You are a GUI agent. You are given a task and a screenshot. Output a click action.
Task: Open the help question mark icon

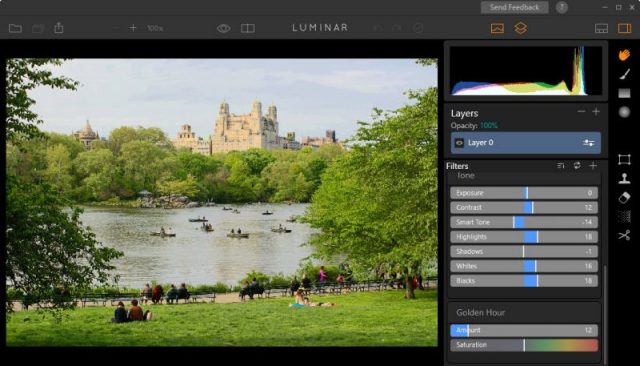pyautogui.click(x=562, y=7)
